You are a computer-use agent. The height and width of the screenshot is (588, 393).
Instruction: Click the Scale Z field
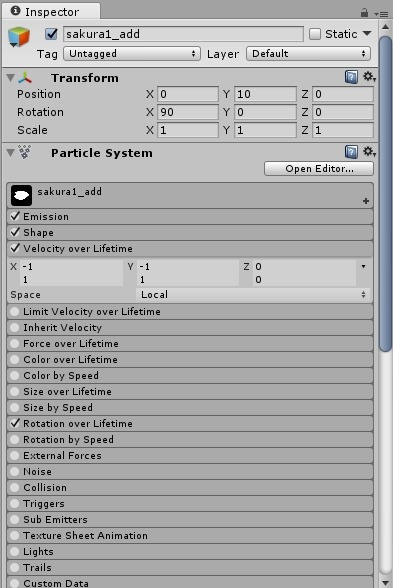[x=343, y=130]
